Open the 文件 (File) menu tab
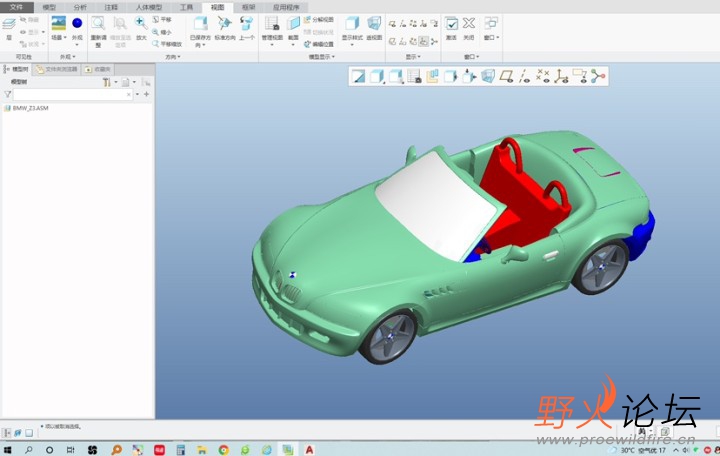This screenshot has height=456, width=720. coord(17,7)
